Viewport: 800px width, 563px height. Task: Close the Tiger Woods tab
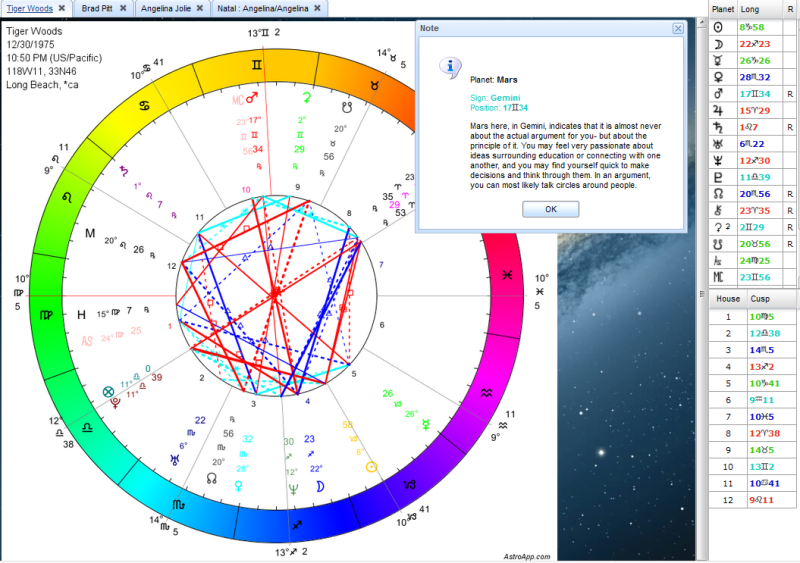[61, 7]
